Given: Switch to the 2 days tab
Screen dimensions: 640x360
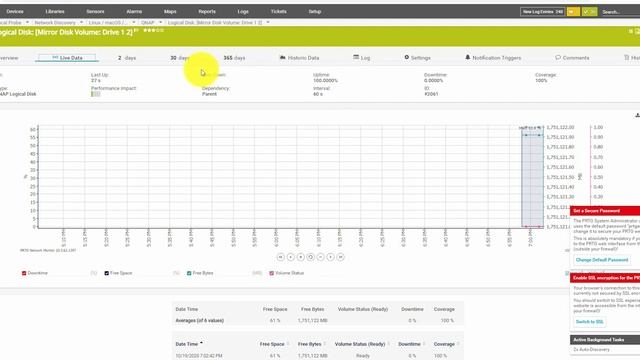Looking at the screenshot, I should [x=127, y=58].
